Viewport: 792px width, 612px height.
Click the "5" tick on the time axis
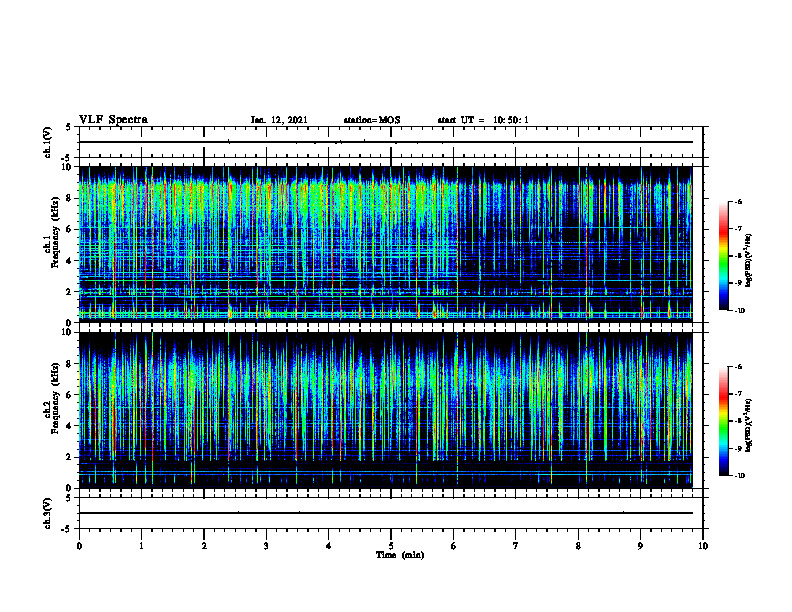pyautogui.click(x=391, y=546)
